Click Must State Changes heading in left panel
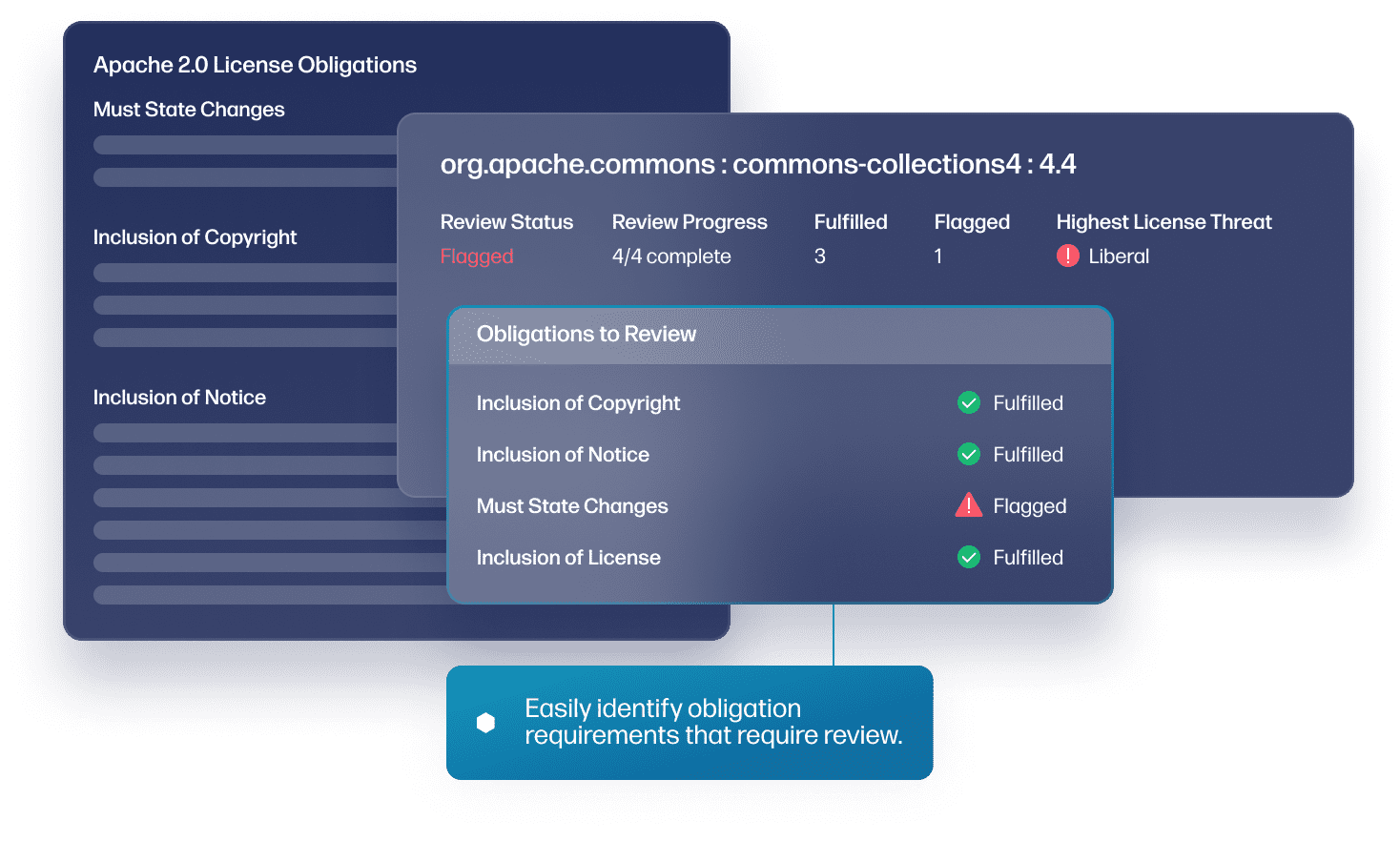 point(189,110)
